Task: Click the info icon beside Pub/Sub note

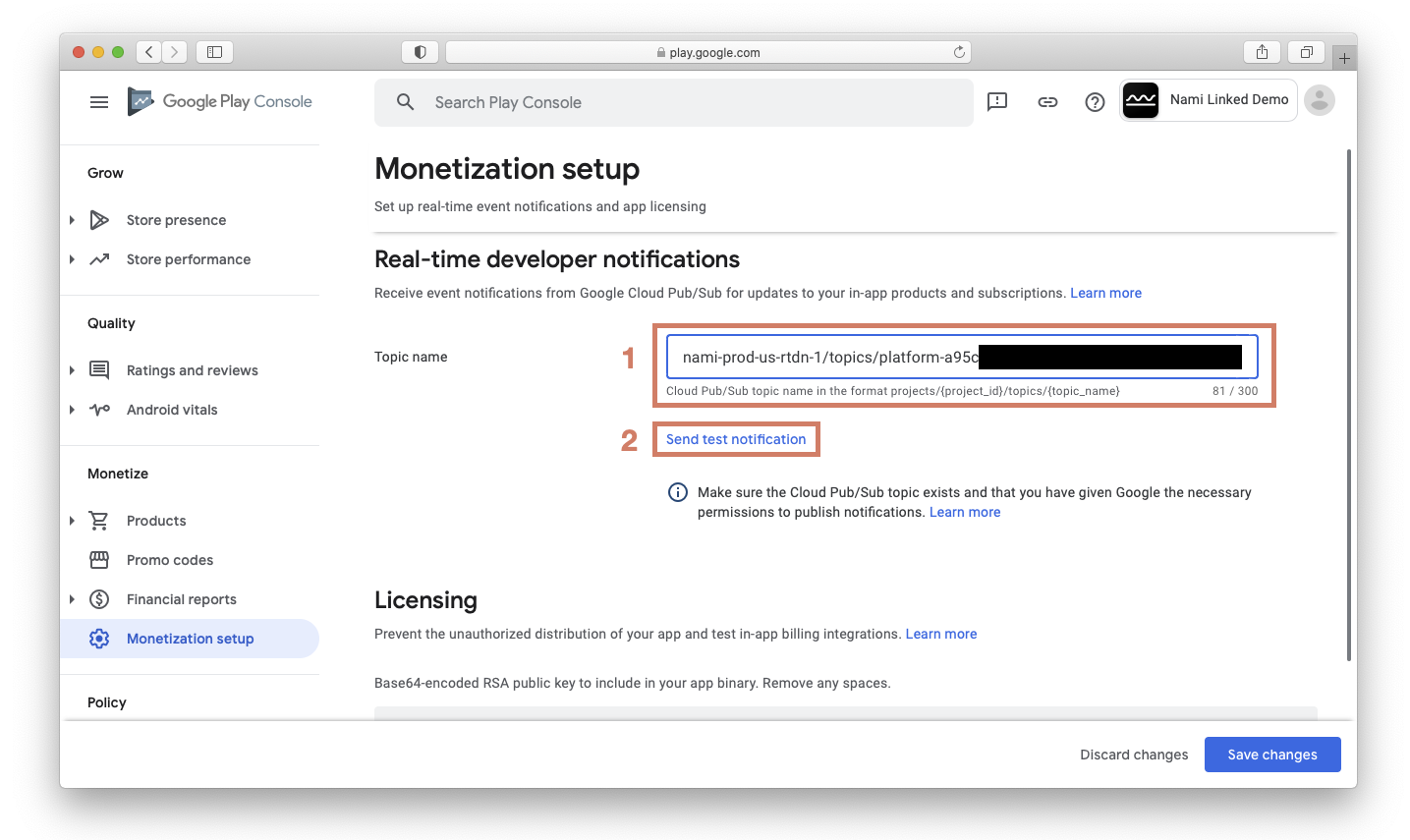Action: tap(678, 492)
